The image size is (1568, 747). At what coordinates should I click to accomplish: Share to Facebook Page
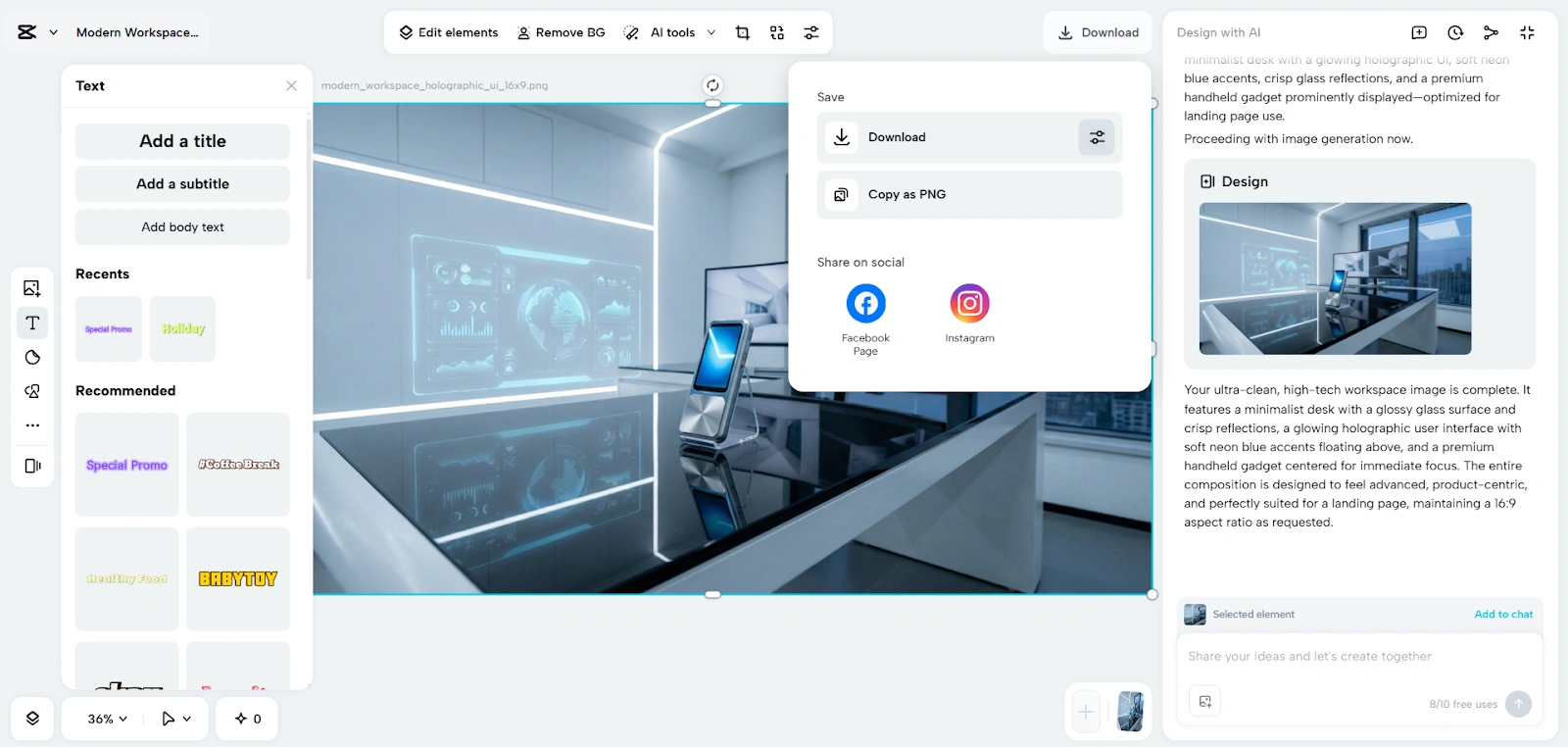coord(865,304)
